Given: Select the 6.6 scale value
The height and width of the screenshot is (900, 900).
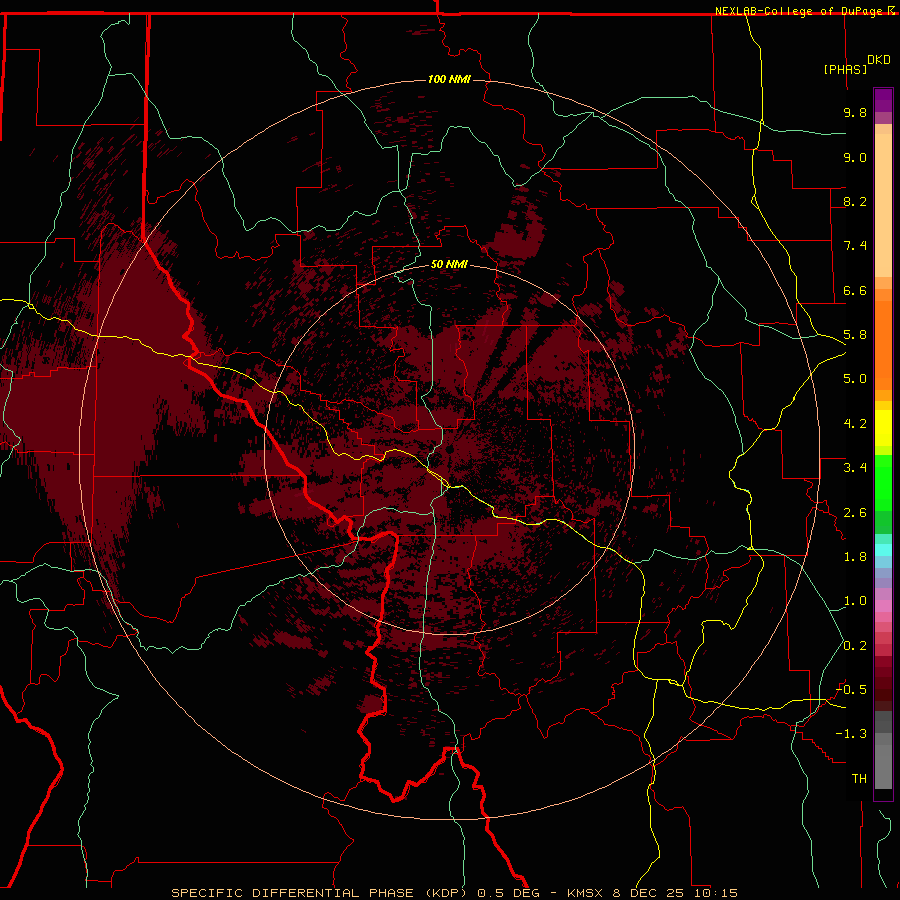Looking at the screenshot, I should (855, 290).
